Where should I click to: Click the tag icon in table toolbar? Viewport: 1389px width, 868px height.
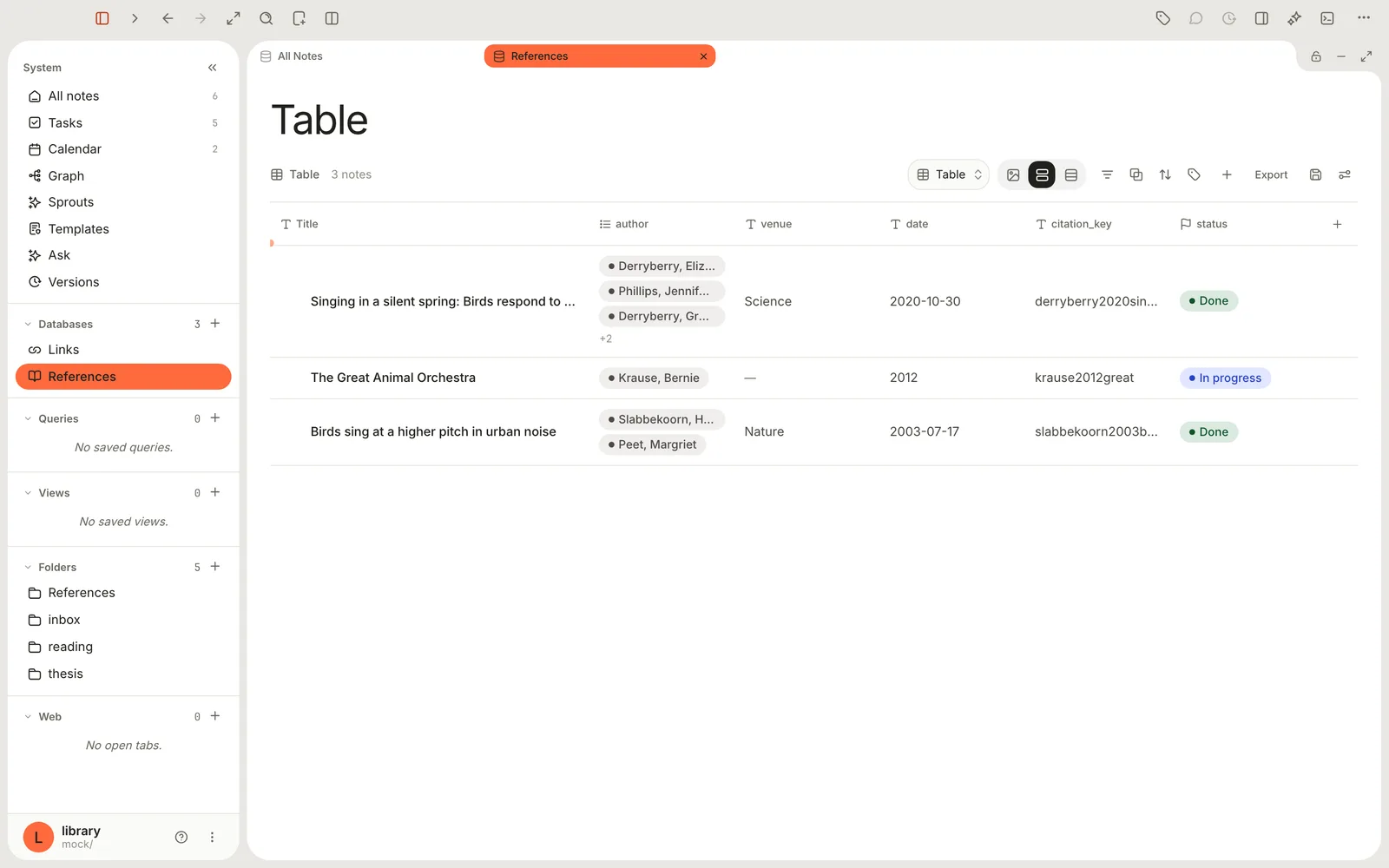1195,174
